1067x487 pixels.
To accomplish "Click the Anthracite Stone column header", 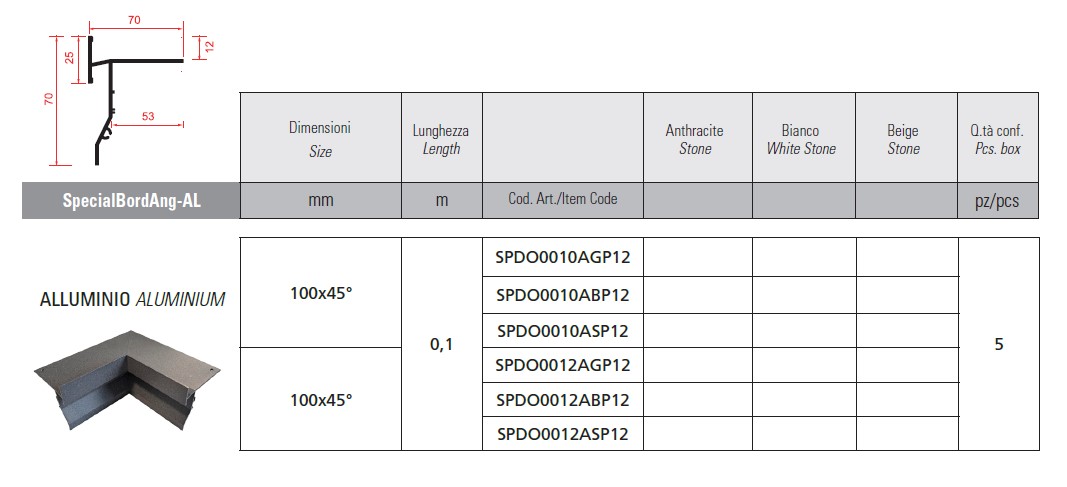I will click(x=695, y=139).
